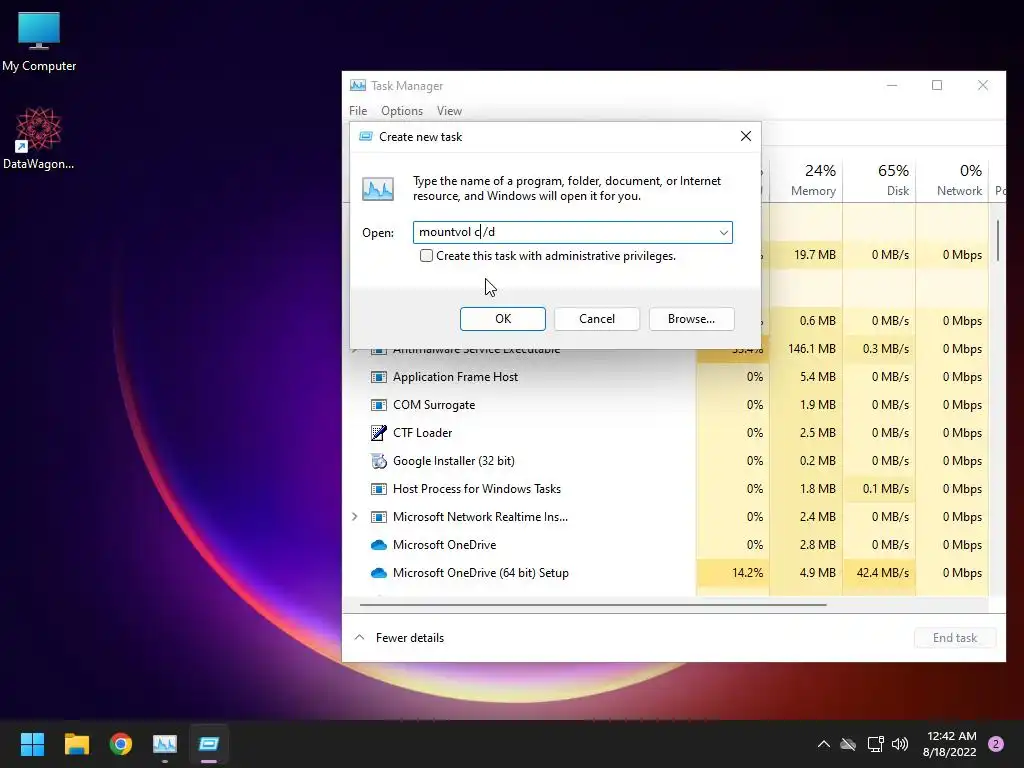Launch Google Chrome from the taskbar
The width and height of the screenshot is (1024, 768).
(121, 744)
